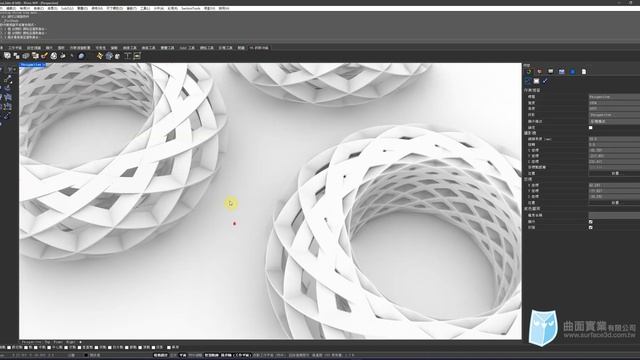Click the blue box icon in the toolbar

coord(26,56)
